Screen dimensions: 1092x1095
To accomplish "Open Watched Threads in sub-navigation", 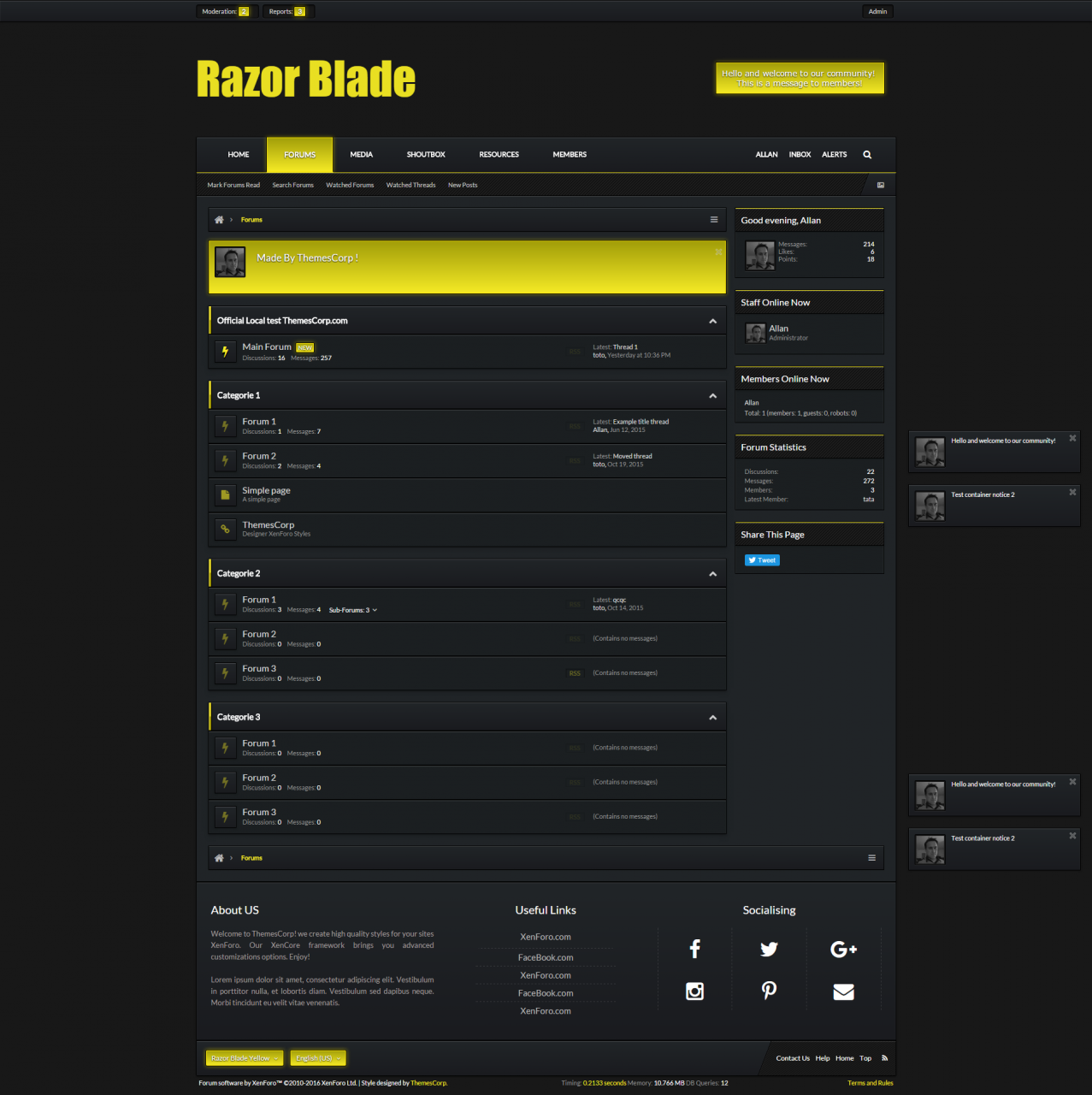I will [410, 185].
